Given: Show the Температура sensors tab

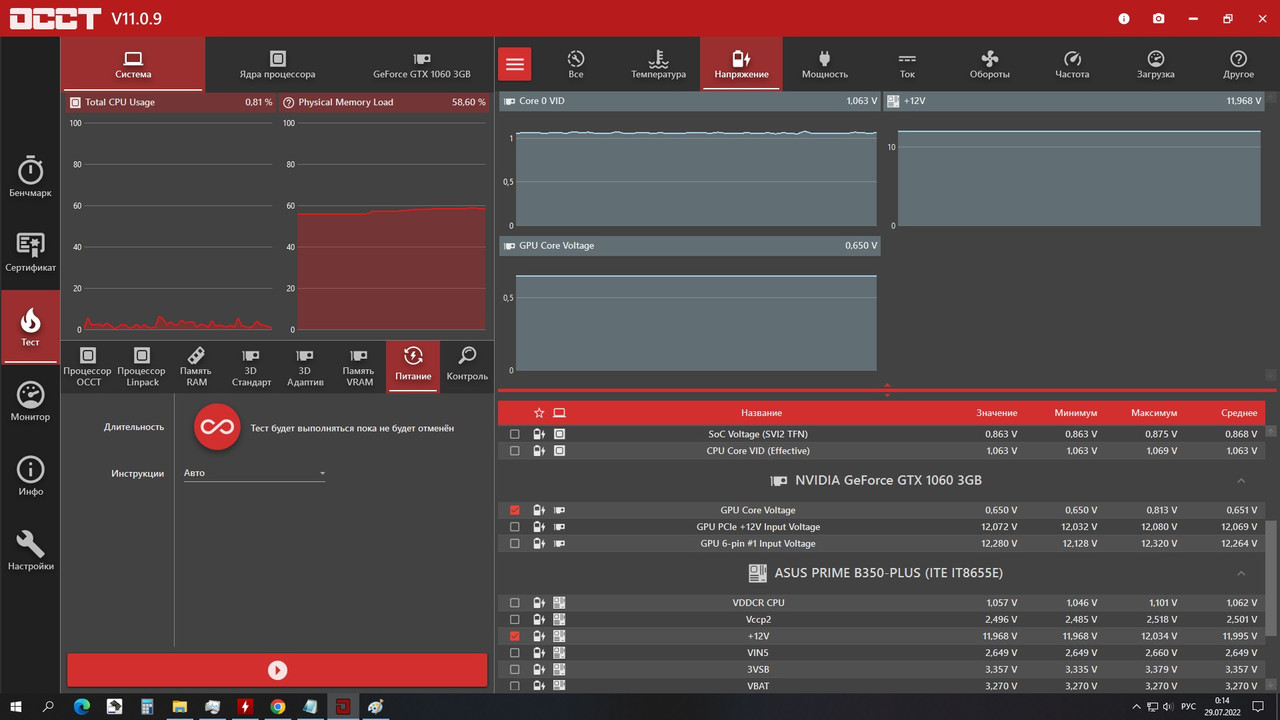Looking at the screenshot, I should [x=658, y=65].
